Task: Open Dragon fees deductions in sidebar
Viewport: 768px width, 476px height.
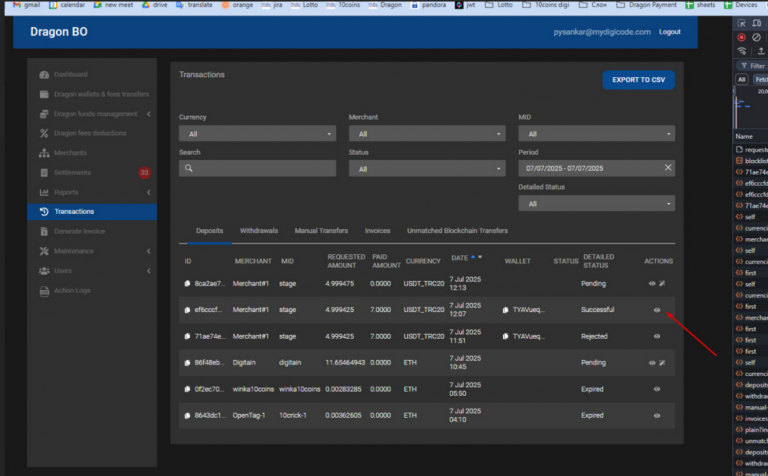Action: [92, 133]
